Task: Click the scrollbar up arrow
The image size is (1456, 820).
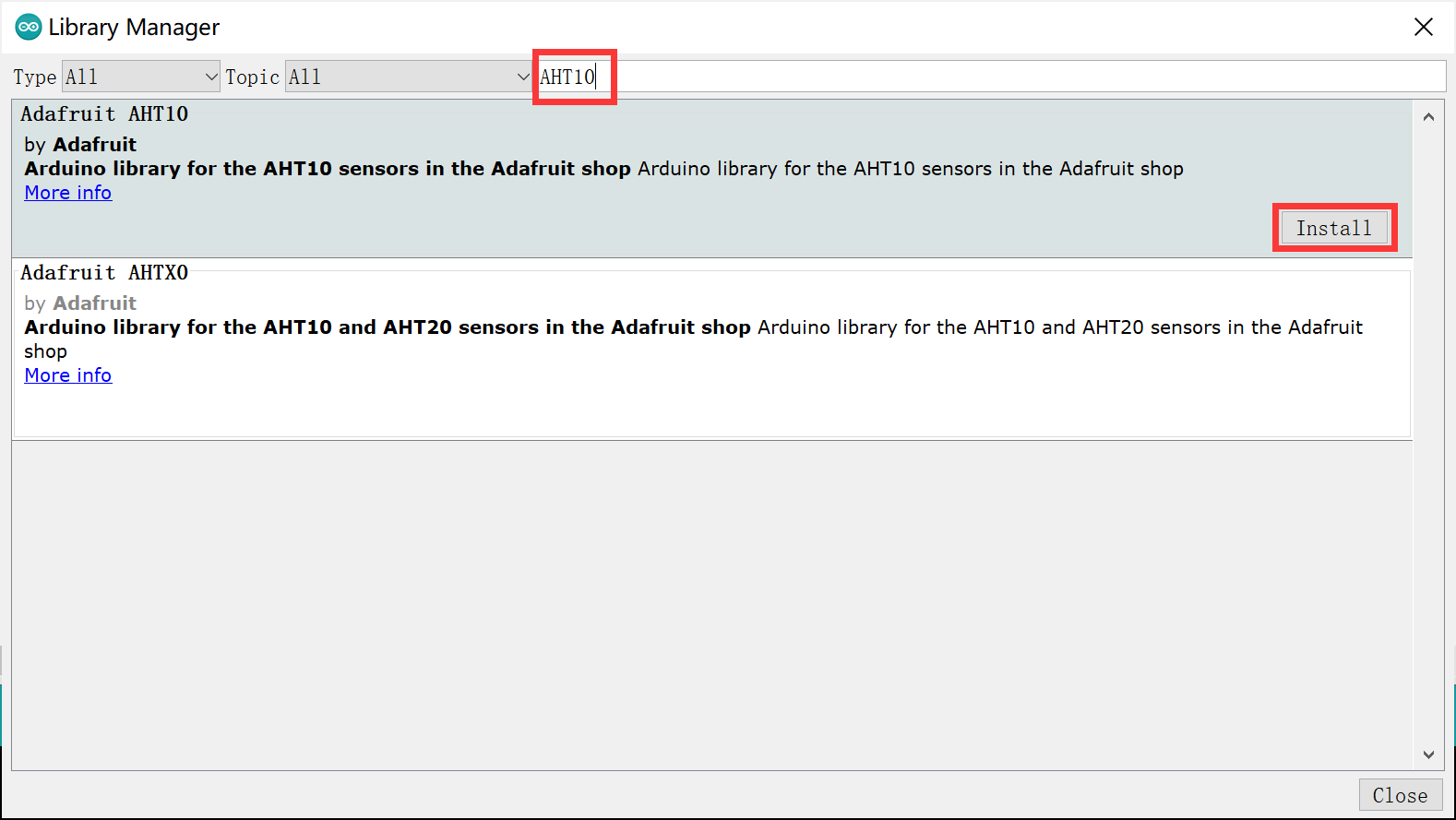Action: click(x=1428, y=117)
